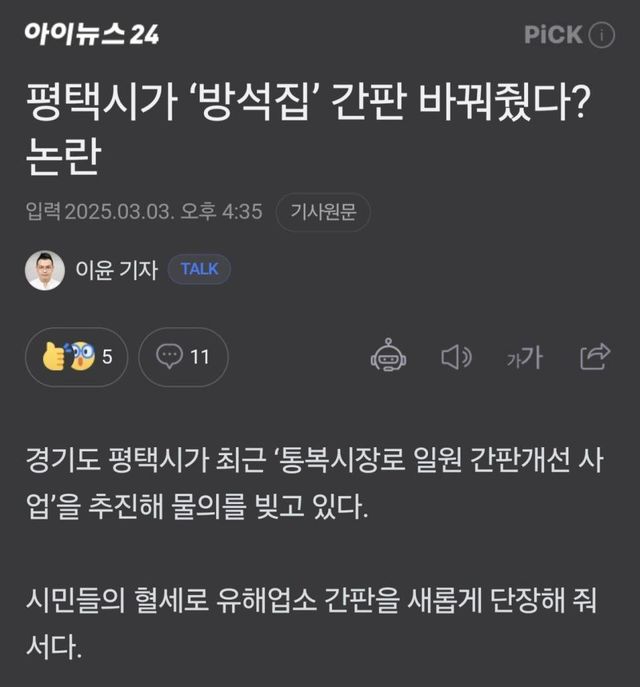Open the 11 comments count
640x687 pixels.
(x=200, y=357)
